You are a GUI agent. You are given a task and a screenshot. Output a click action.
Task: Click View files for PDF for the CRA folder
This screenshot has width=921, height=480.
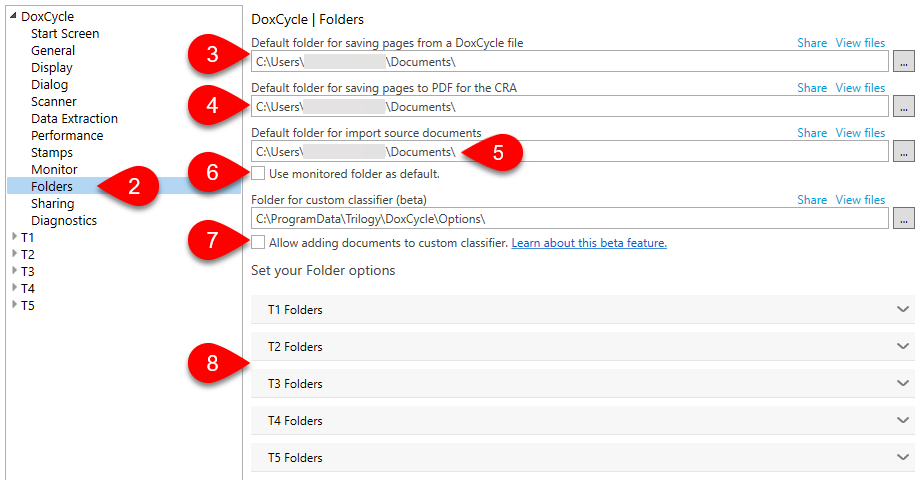(860, 88)
